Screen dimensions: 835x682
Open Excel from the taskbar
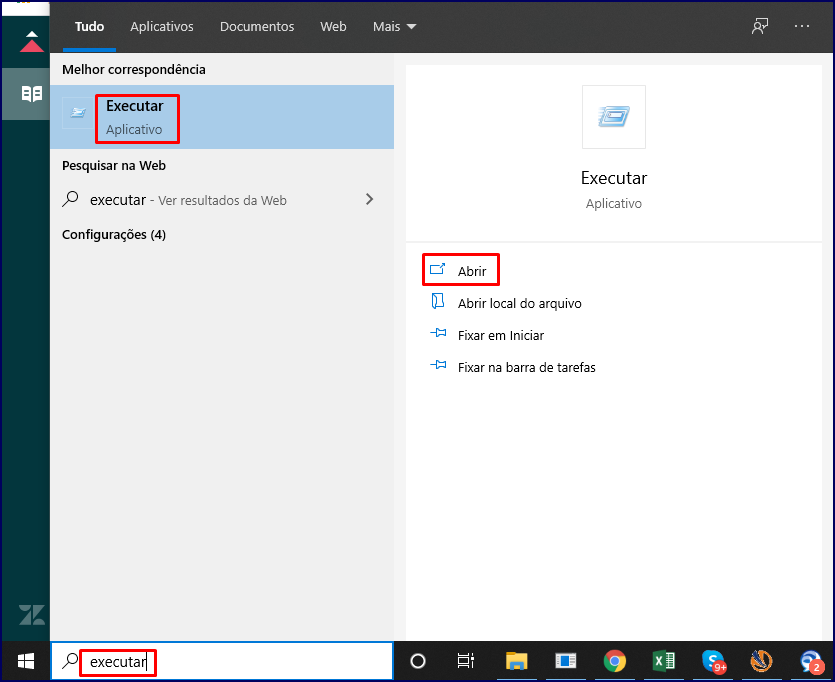(x=664, y=661)
